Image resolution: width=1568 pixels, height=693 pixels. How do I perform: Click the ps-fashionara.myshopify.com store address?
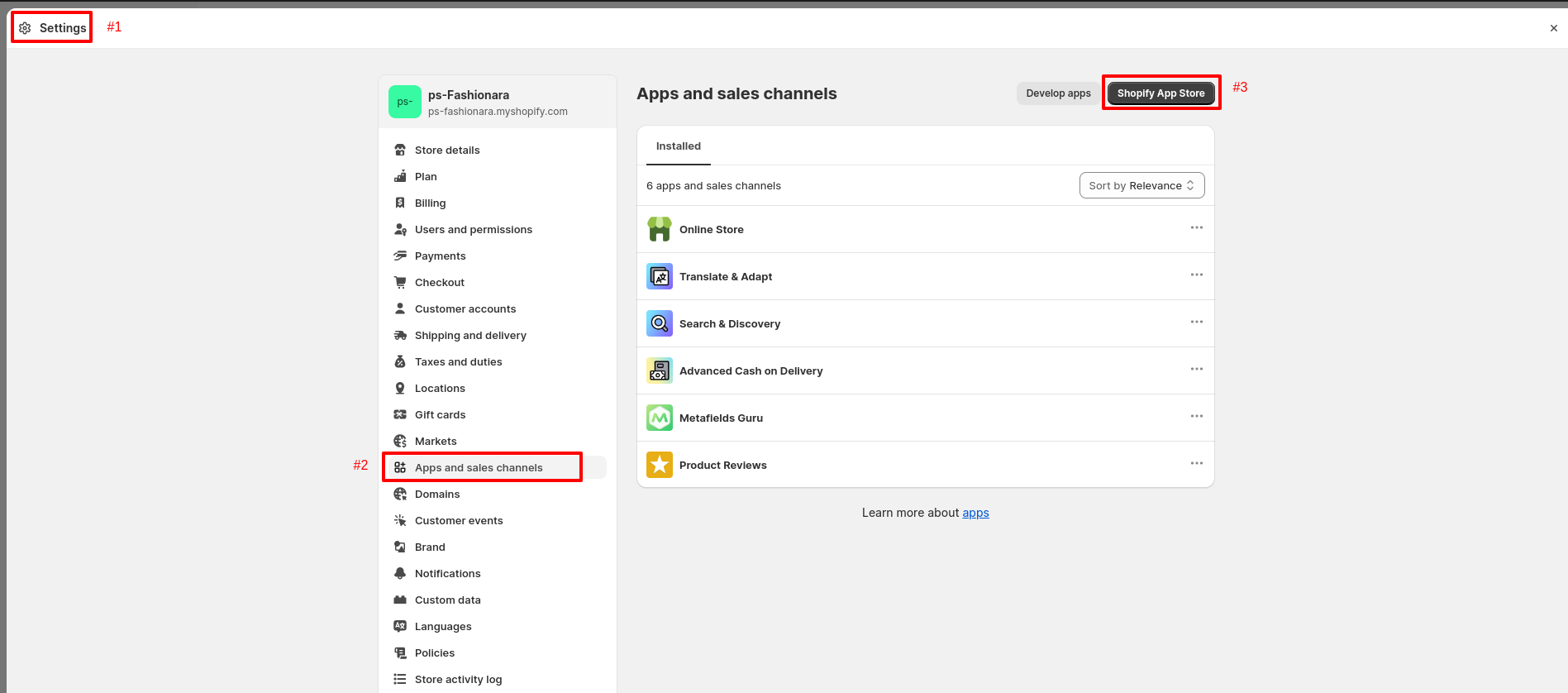[x=498, y=112]
